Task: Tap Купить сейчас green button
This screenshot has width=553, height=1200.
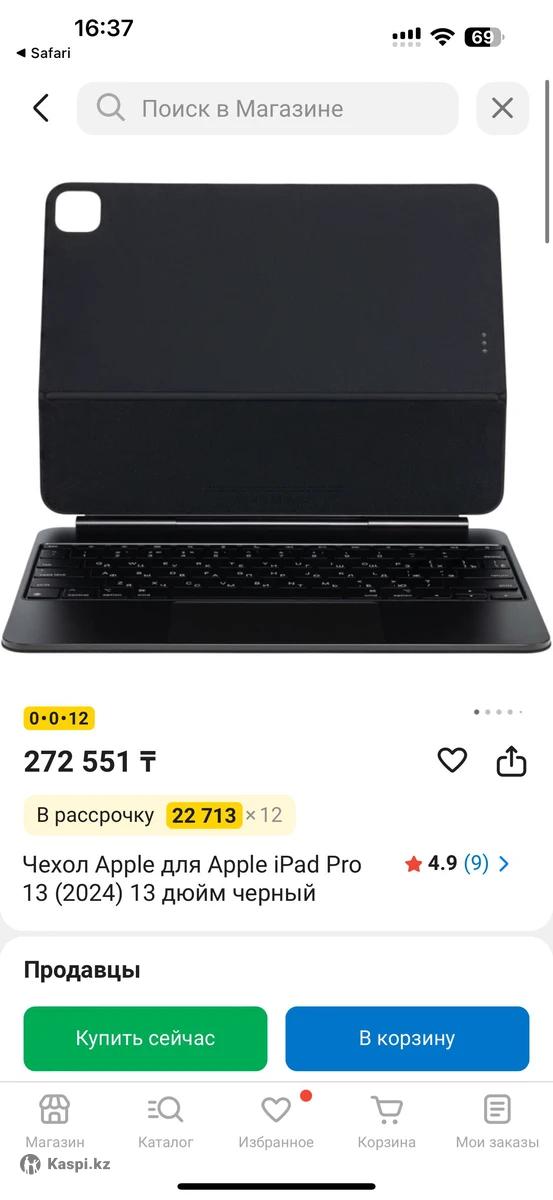Action: (146, 1038)
